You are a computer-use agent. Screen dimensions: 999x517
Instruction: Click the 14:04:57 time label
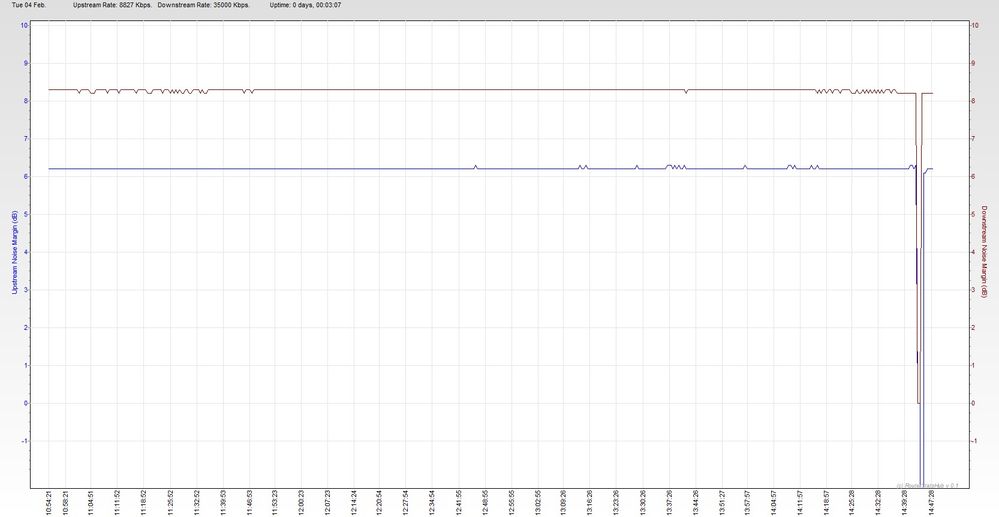pos(773,503)
